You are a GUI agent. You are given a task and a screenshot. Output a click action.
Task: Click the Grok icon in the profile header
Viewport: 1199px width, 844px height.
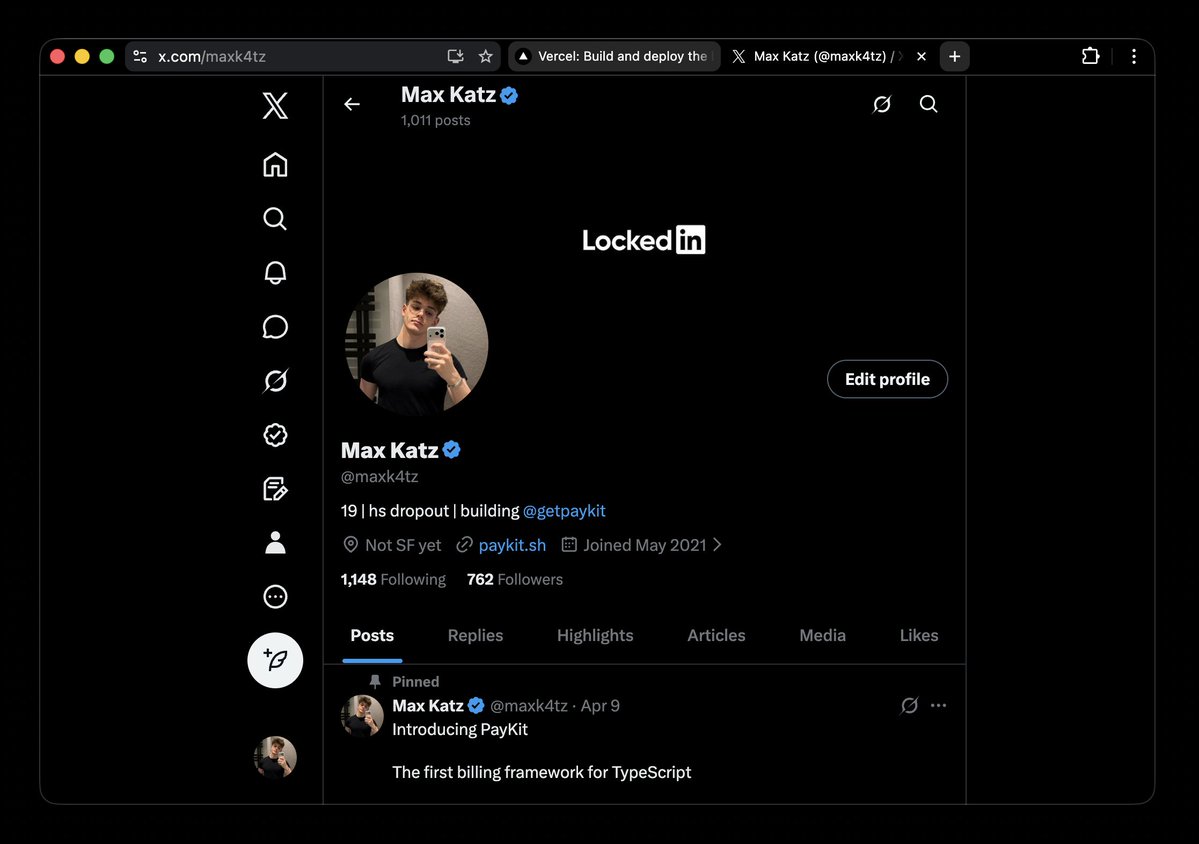pyautogui.click(x=882, y=104)
